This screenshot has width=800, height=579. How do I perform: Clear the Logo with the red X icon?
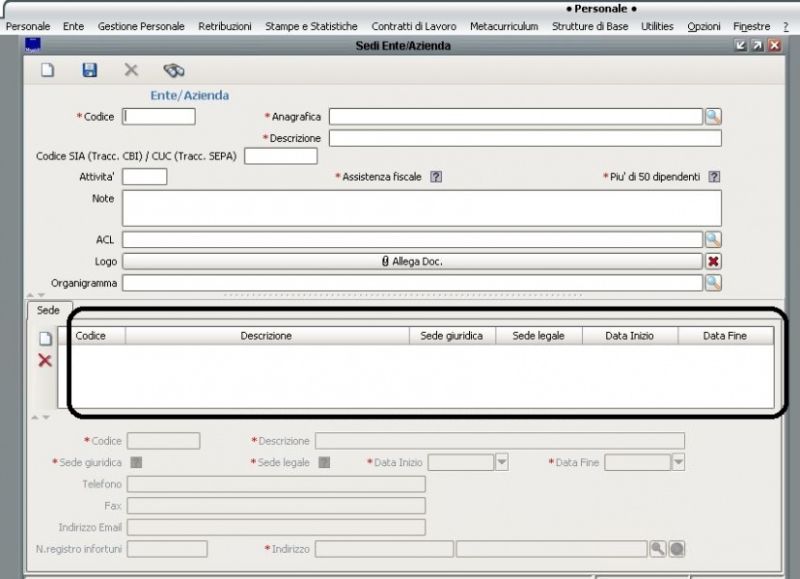click(715, 260)
